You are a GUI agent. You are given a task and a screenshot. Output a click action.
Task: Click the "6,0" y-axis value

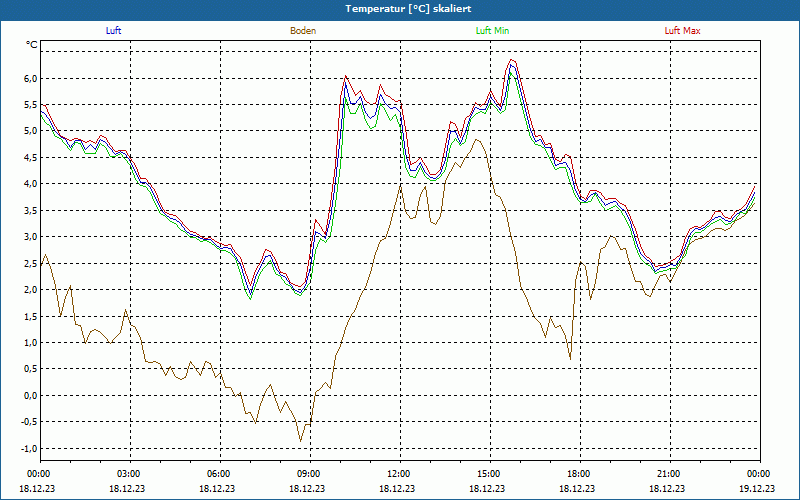pos(31,78)
